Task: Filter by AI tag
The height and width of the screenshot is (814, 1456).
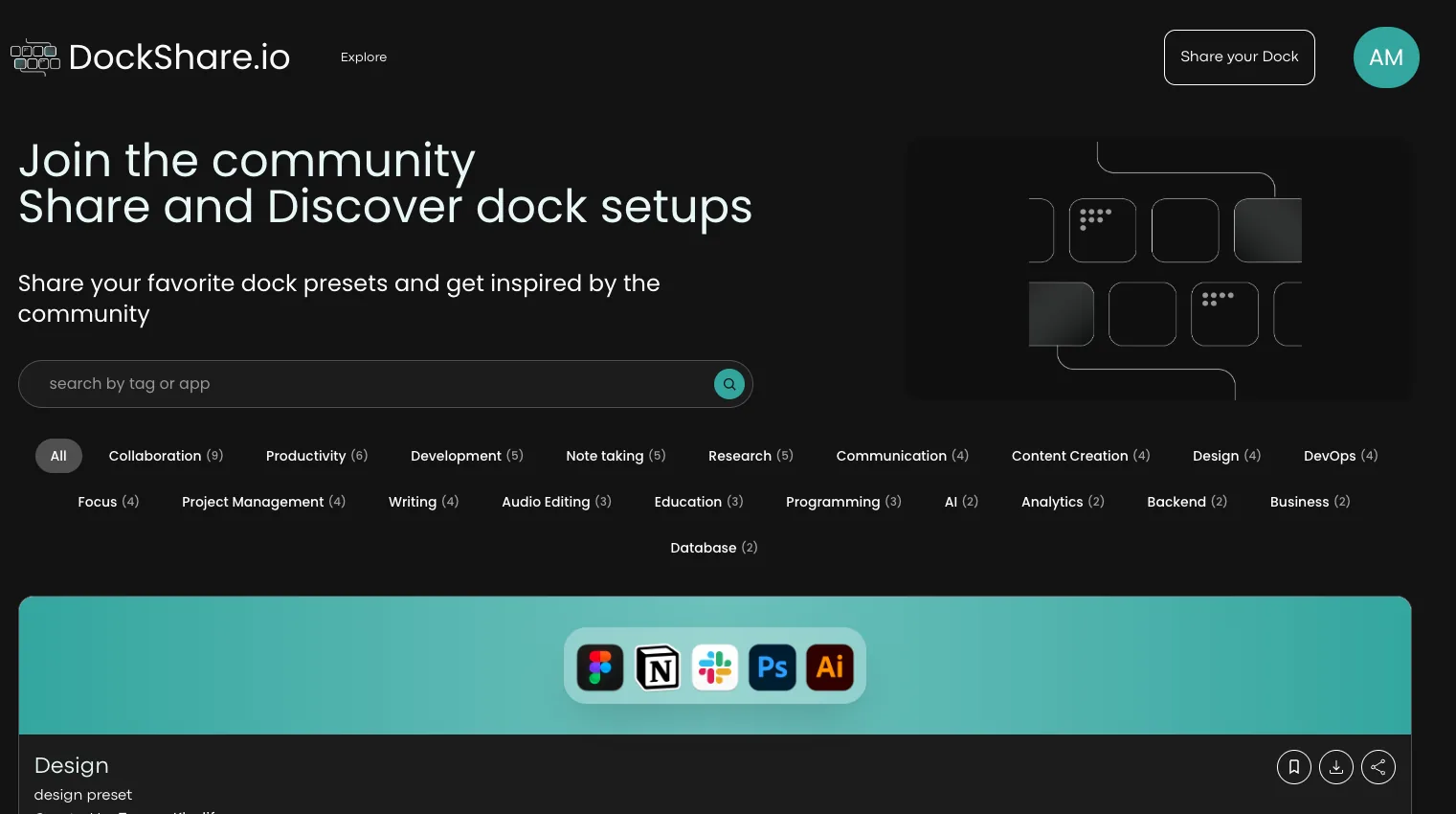Action: (x=961, y=502)
